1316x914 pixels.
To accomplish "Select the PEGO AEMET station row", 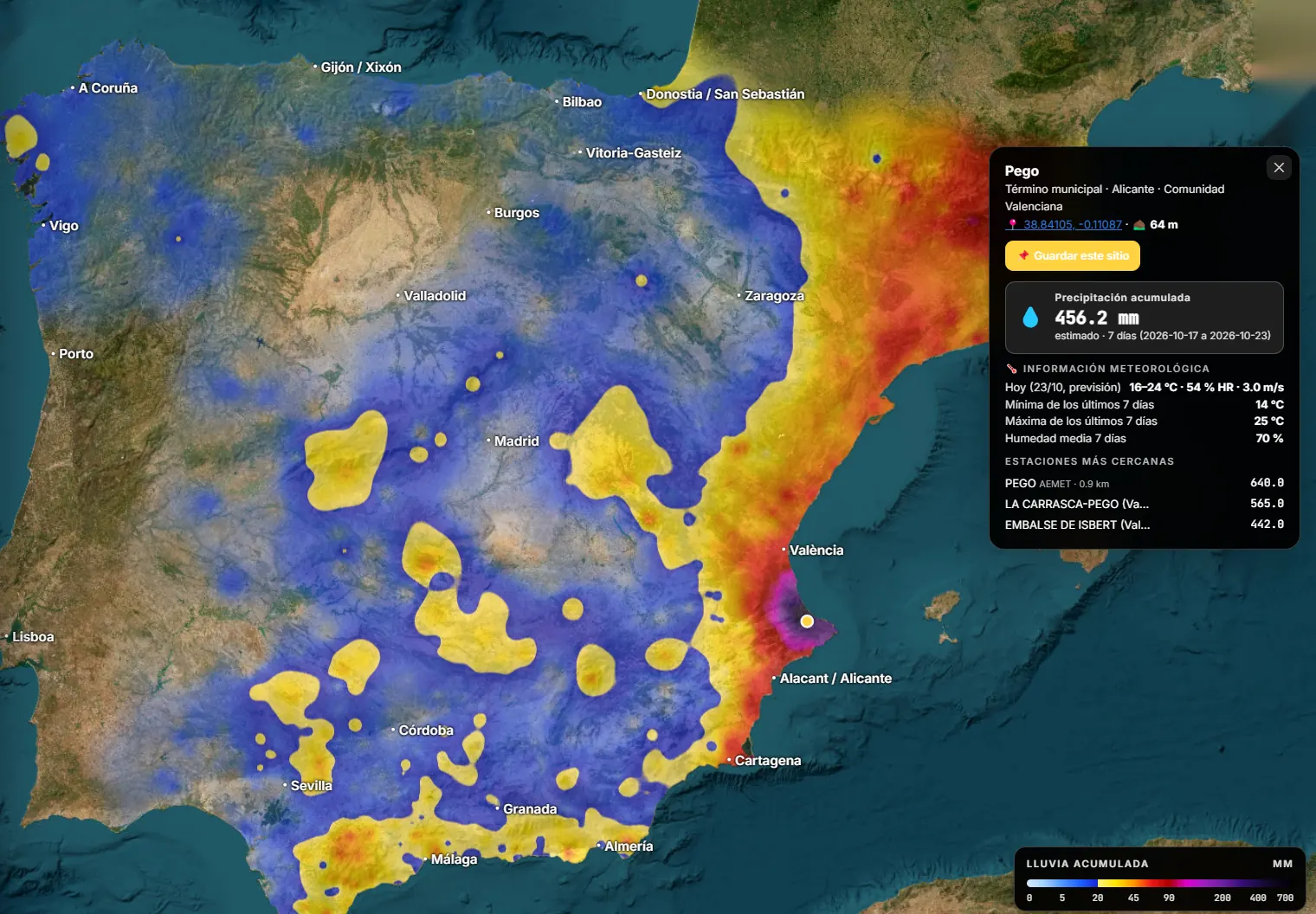I will point(1145,483).
